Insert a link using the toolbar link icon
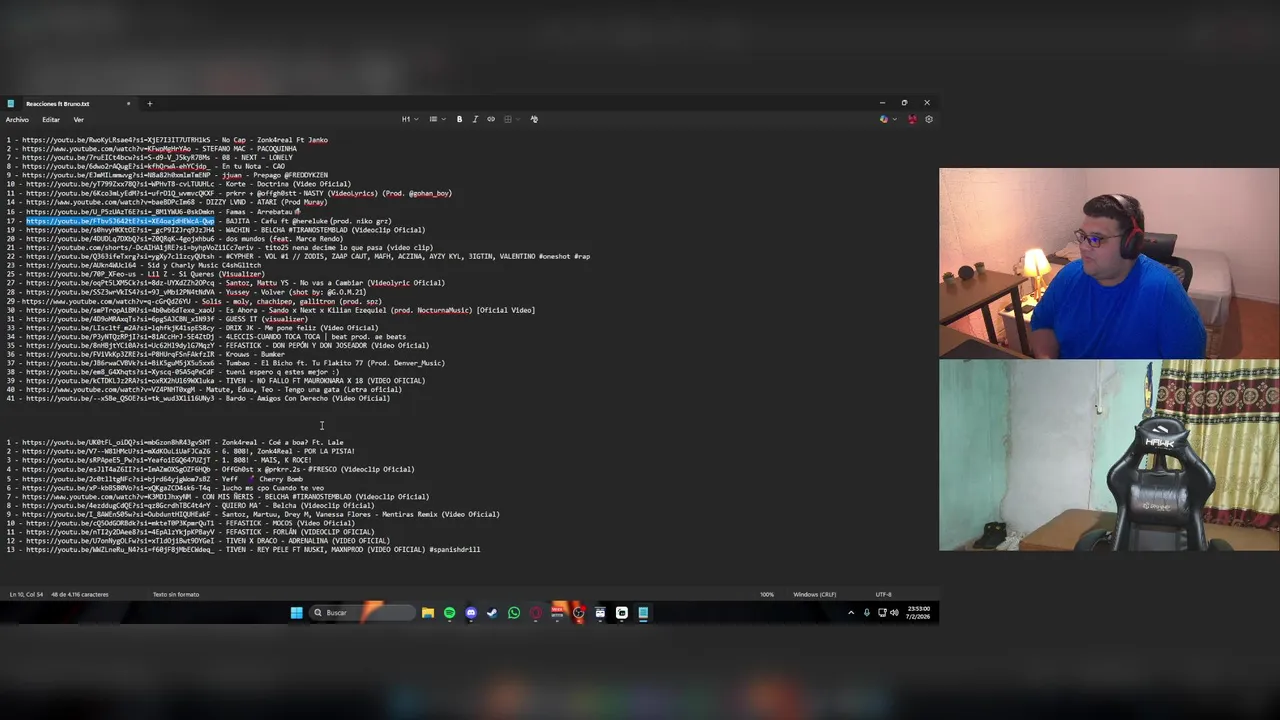The width and height of the screenshot is (1280, 720). (x=491, y=119)
